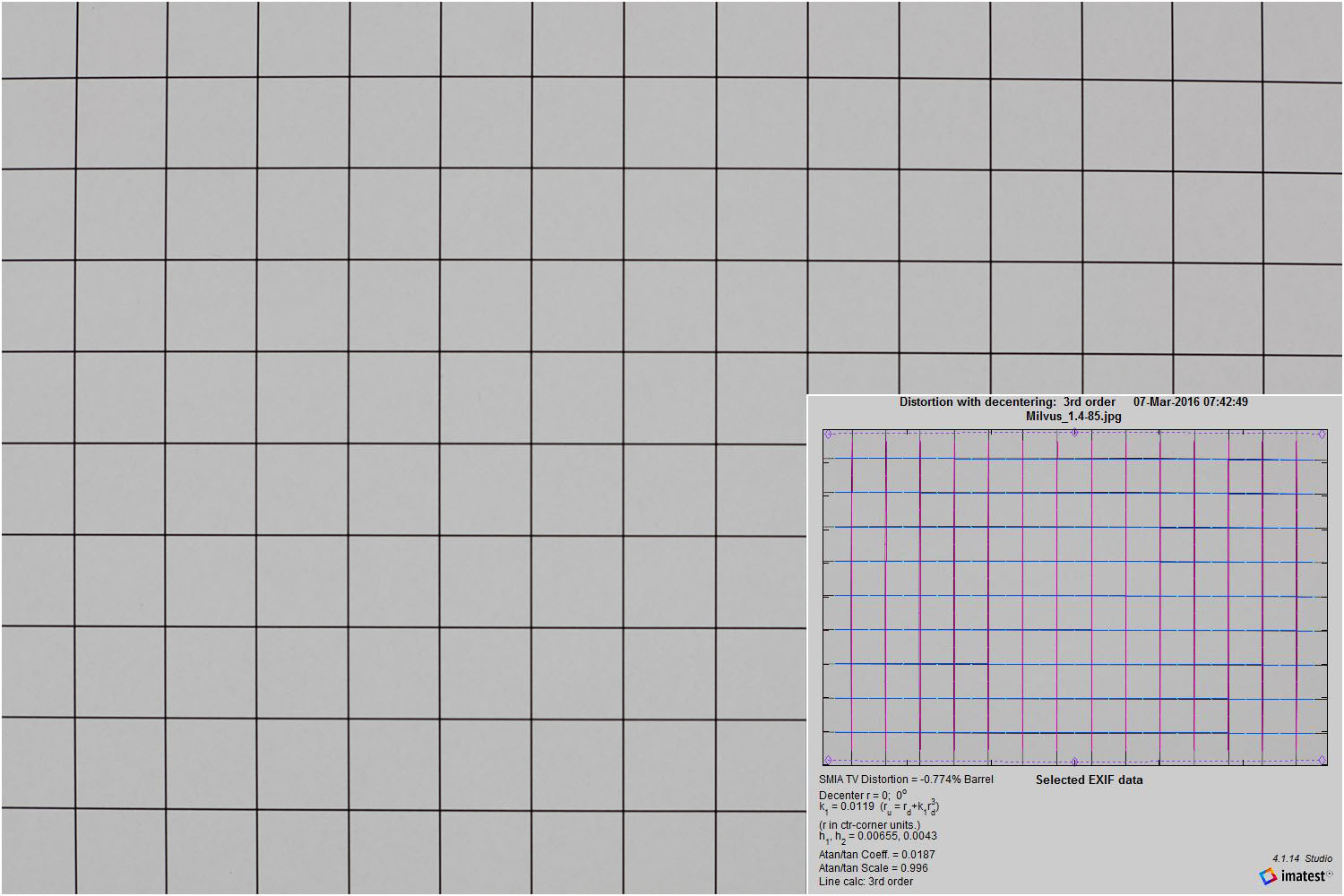The image size is (1344, 896).
Task: Click the bottom-left diamond marker on the plot
Action: coord(828,760)
